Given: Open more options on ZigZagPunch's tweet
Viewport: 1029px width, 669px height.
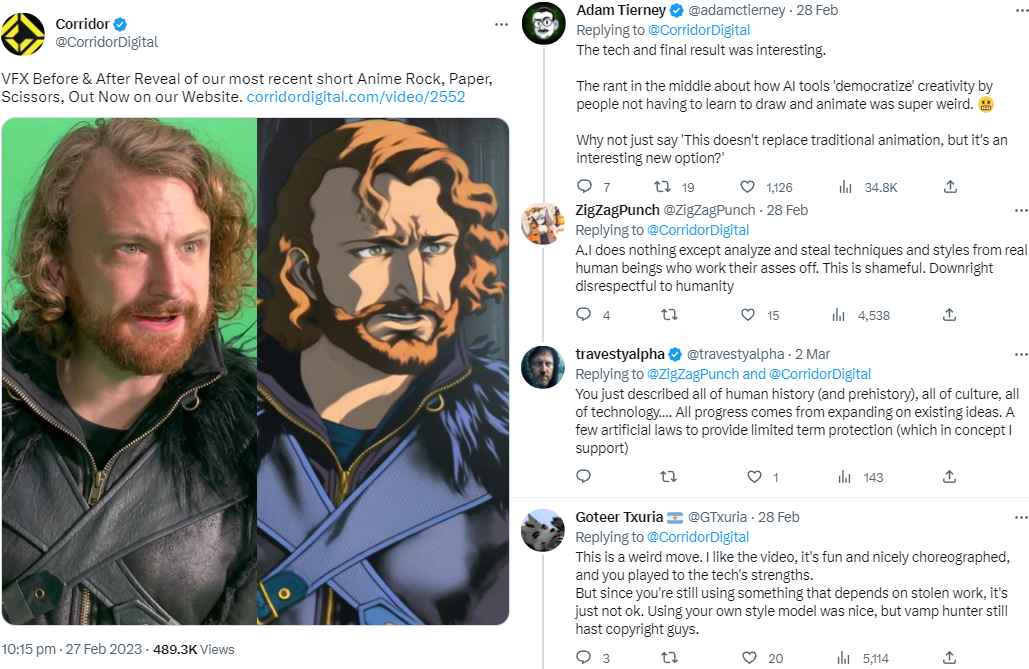Looking at the screenshot, I should point(1021,211).
